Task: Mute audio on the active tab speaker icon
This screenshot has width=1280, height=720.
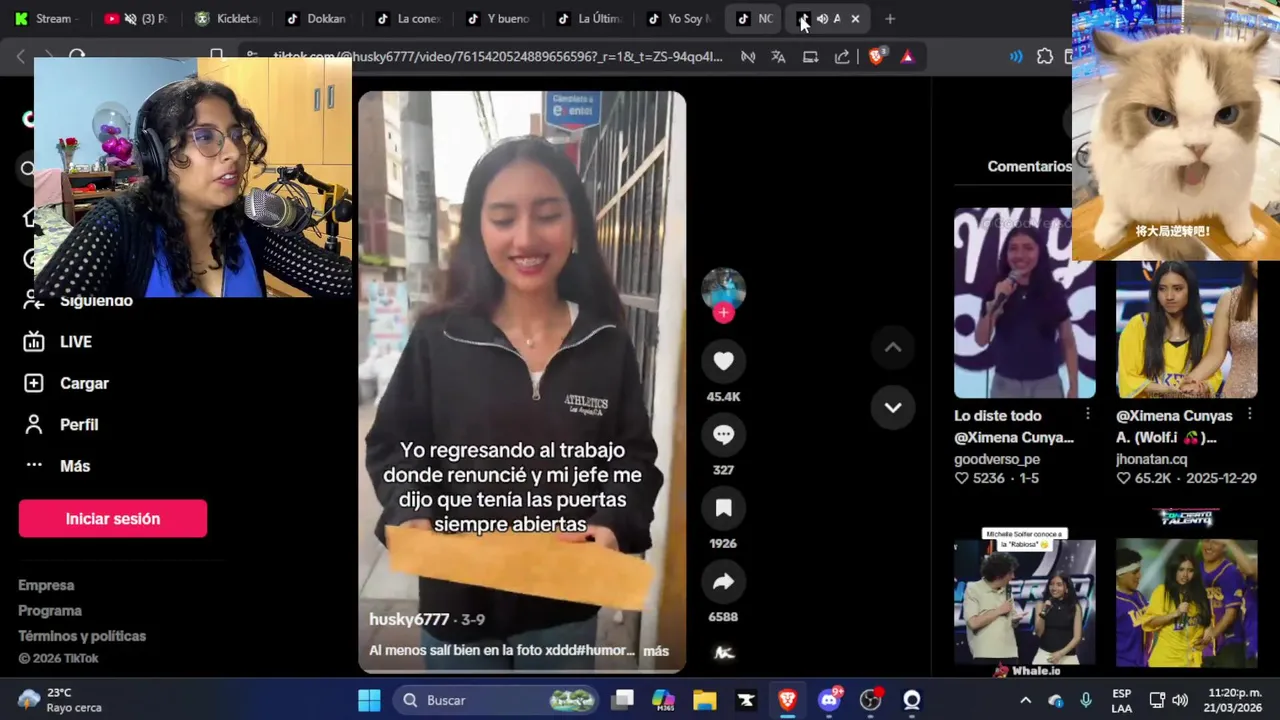Action: click(822, 18)
